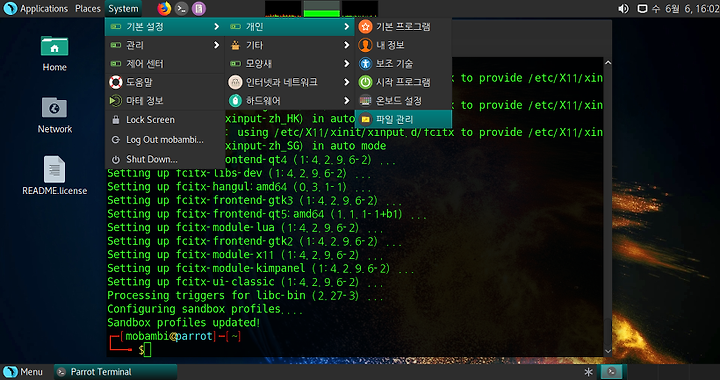Click the purple notes launcher icon
This screenshot has height=380, width=720.
198,8
